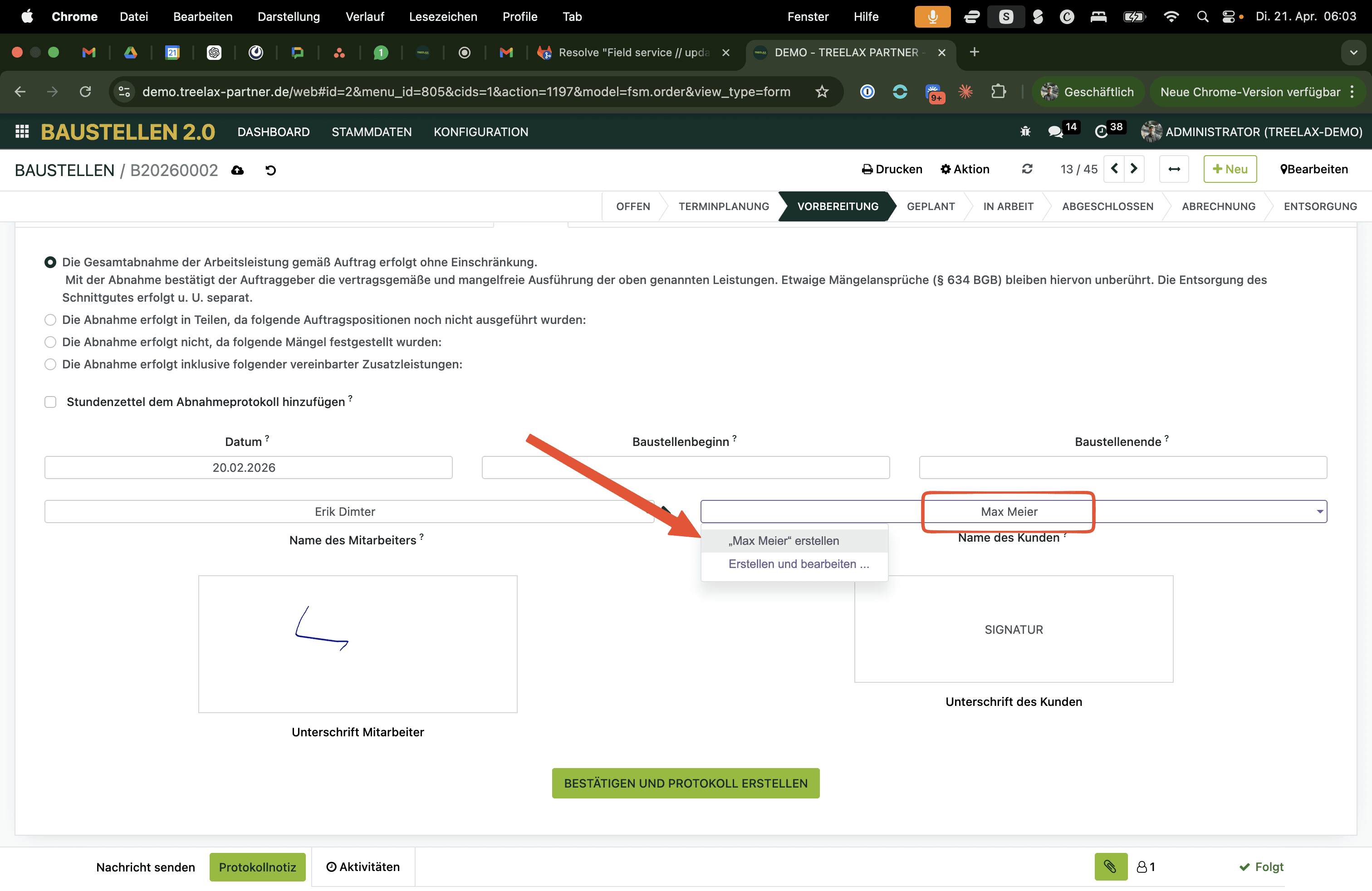Select radio option Abnahme erfolgt nicht
Screen dimensions: 1372x891
point(50,342)
